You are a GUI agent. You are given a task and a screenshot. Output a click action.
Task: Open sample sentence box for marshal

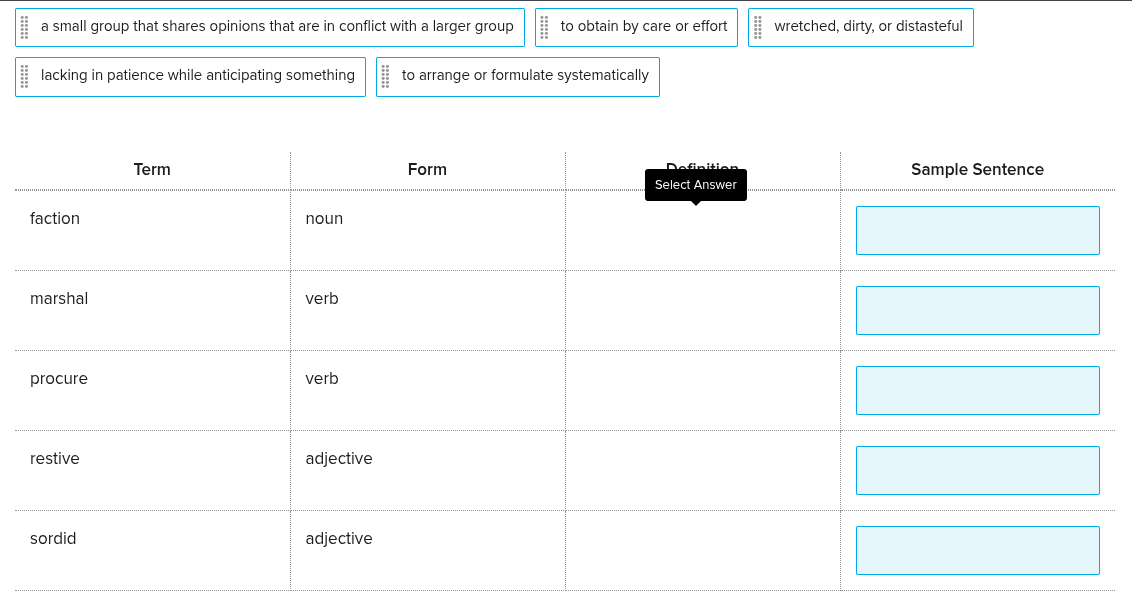[977, 310]
